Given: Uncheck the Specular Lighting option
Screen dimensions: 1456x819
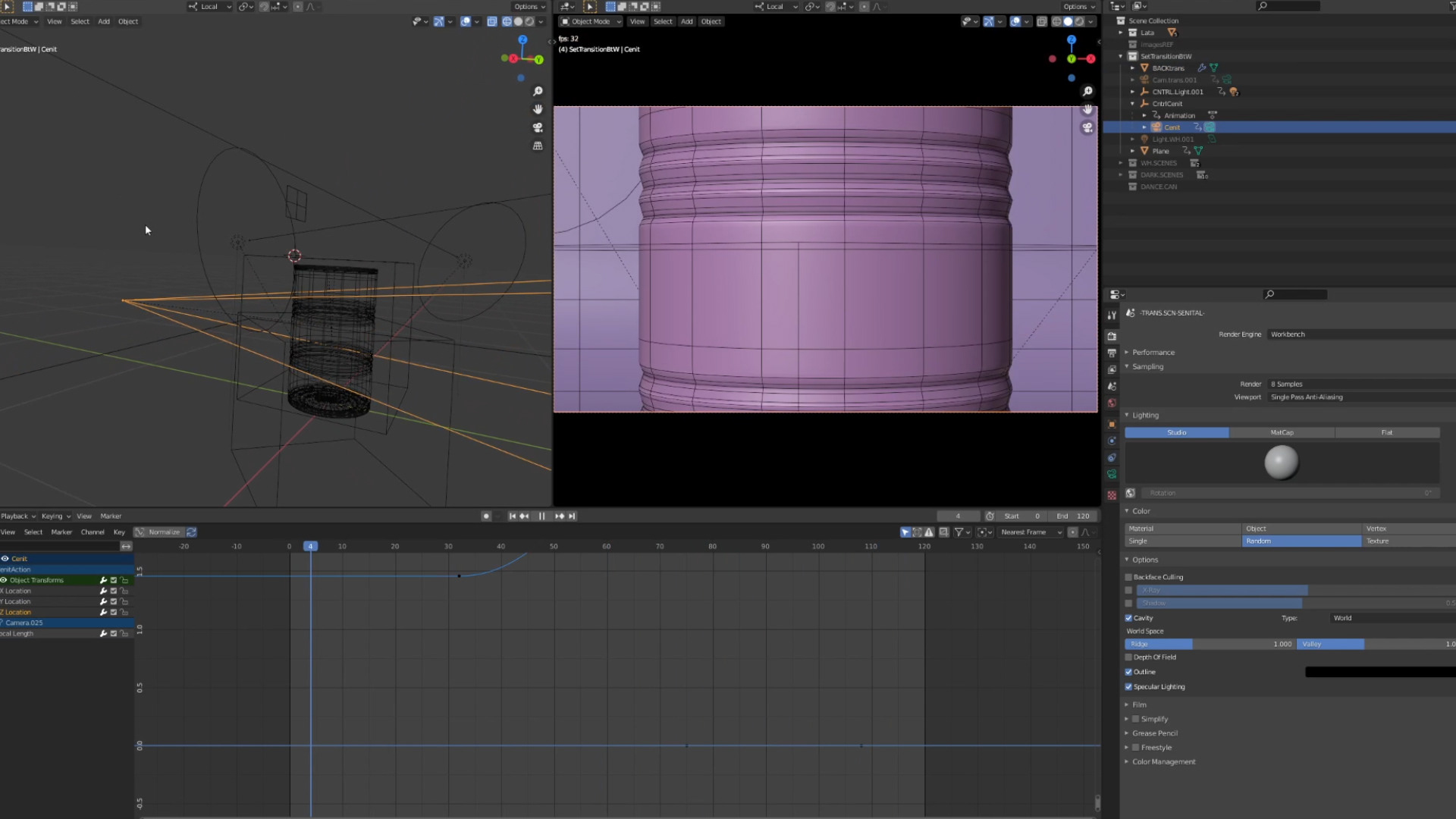Looking at the screenshot, I should (x=1128, y=687).
